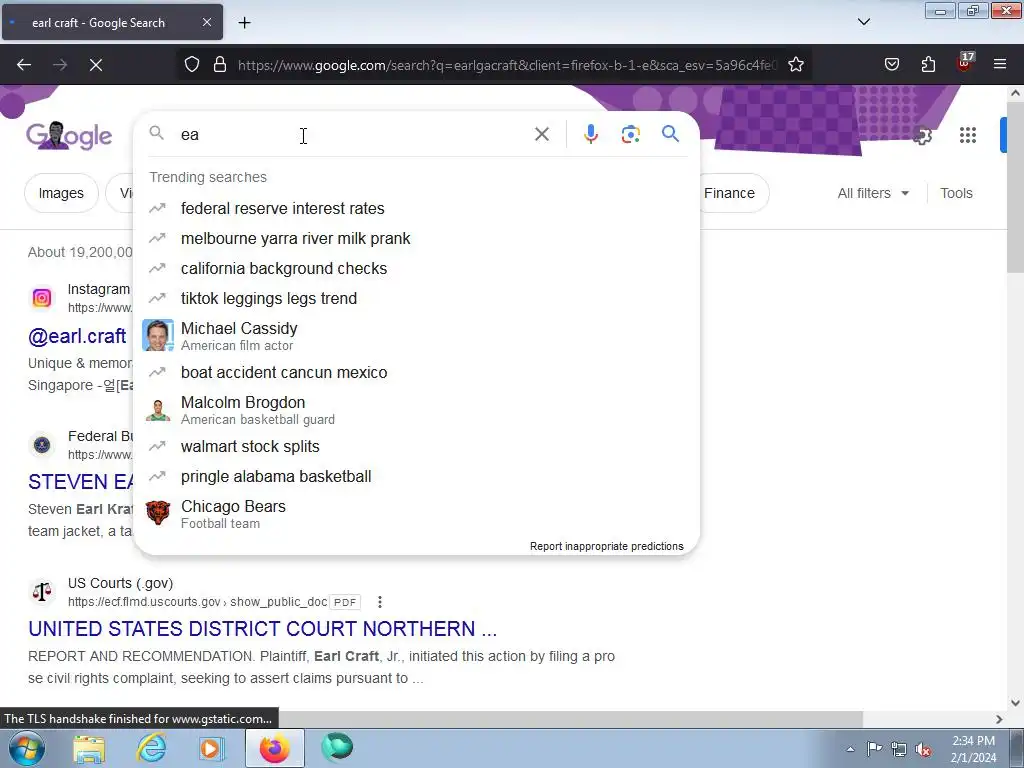This screenshot has height=768, width=1024.
Task: Search by image with Google Lens icon
Action: tap(631, 135)
